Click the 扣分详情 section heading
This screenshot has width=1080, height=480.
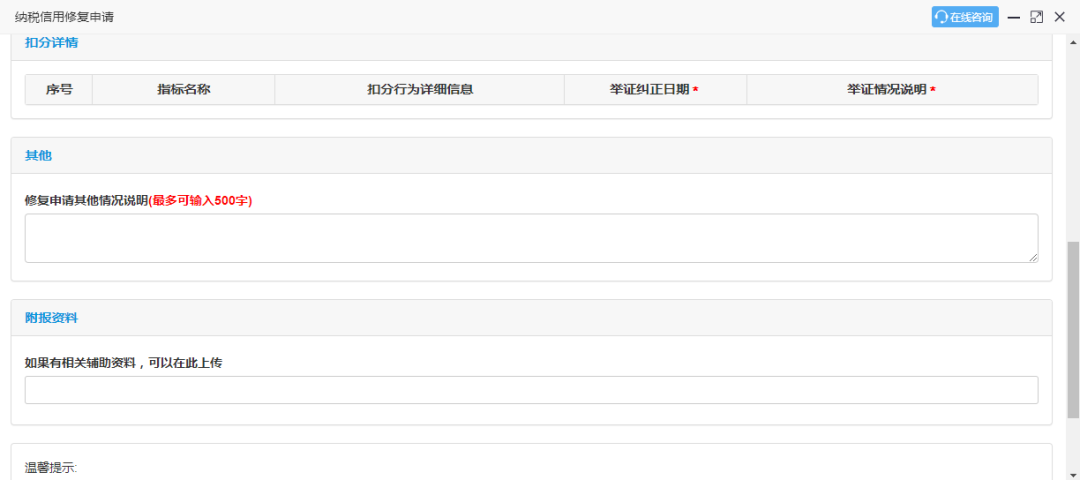[x=52, y=43]
